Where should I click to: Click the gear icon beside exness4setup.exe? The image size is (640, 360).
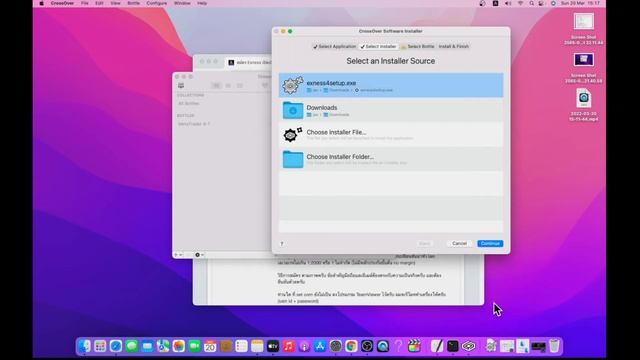click(293, 85)
